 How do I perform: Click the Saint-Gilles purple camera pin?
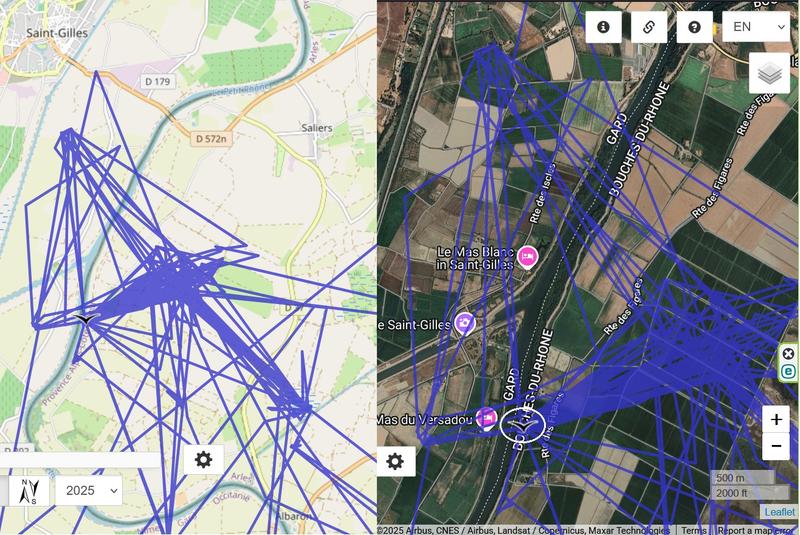[x=464, y=323]
